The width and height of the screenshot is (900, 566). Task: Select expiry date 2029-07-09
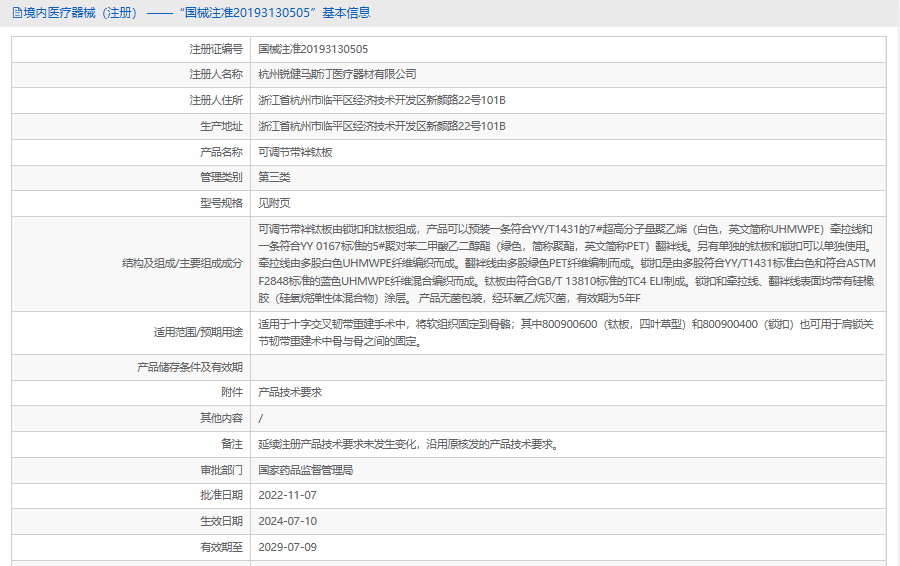(288, 547)
